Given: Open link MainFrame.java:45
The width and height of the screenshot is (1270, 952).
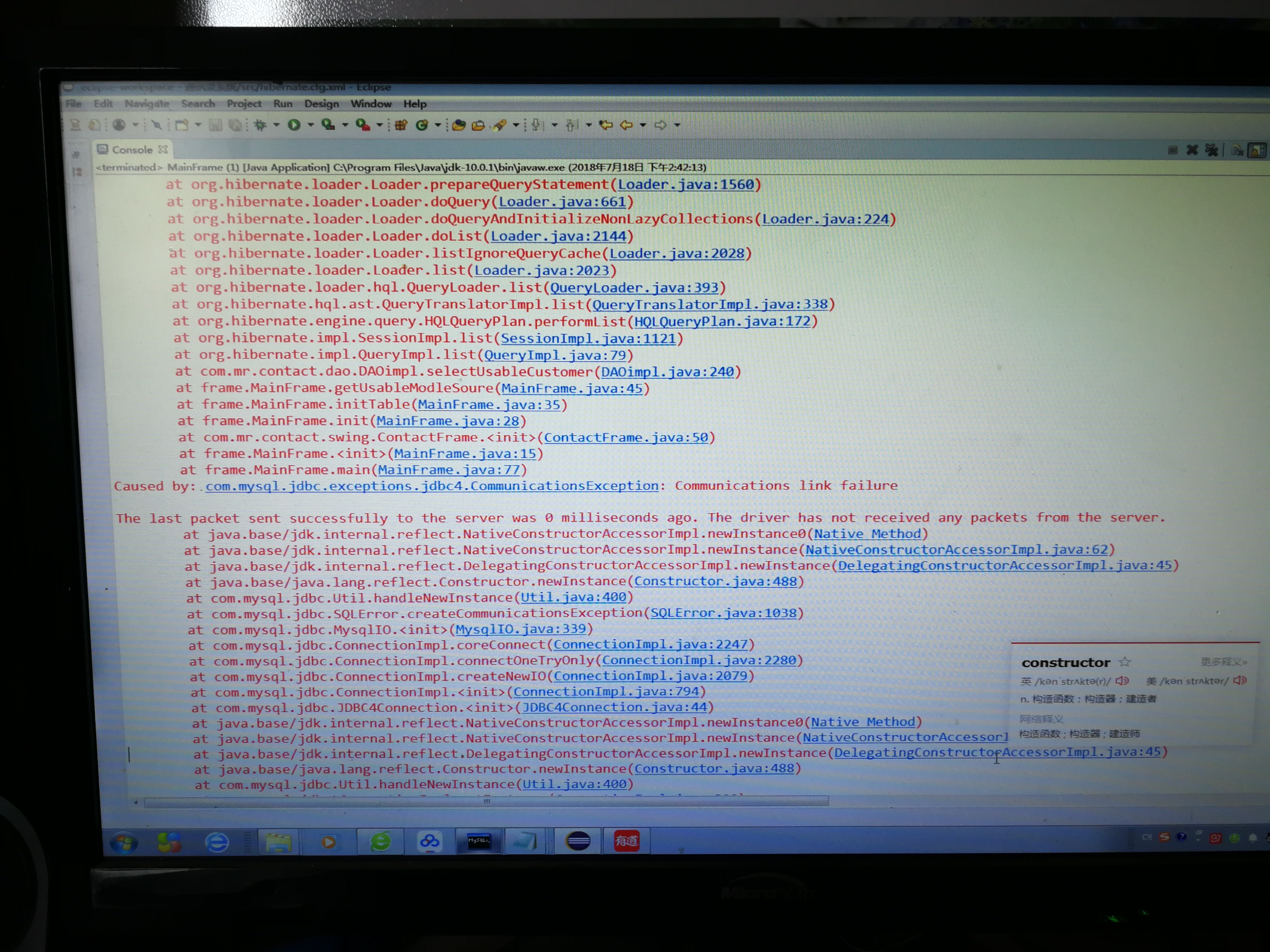Looking at the screenshot, I should point(572,388).
